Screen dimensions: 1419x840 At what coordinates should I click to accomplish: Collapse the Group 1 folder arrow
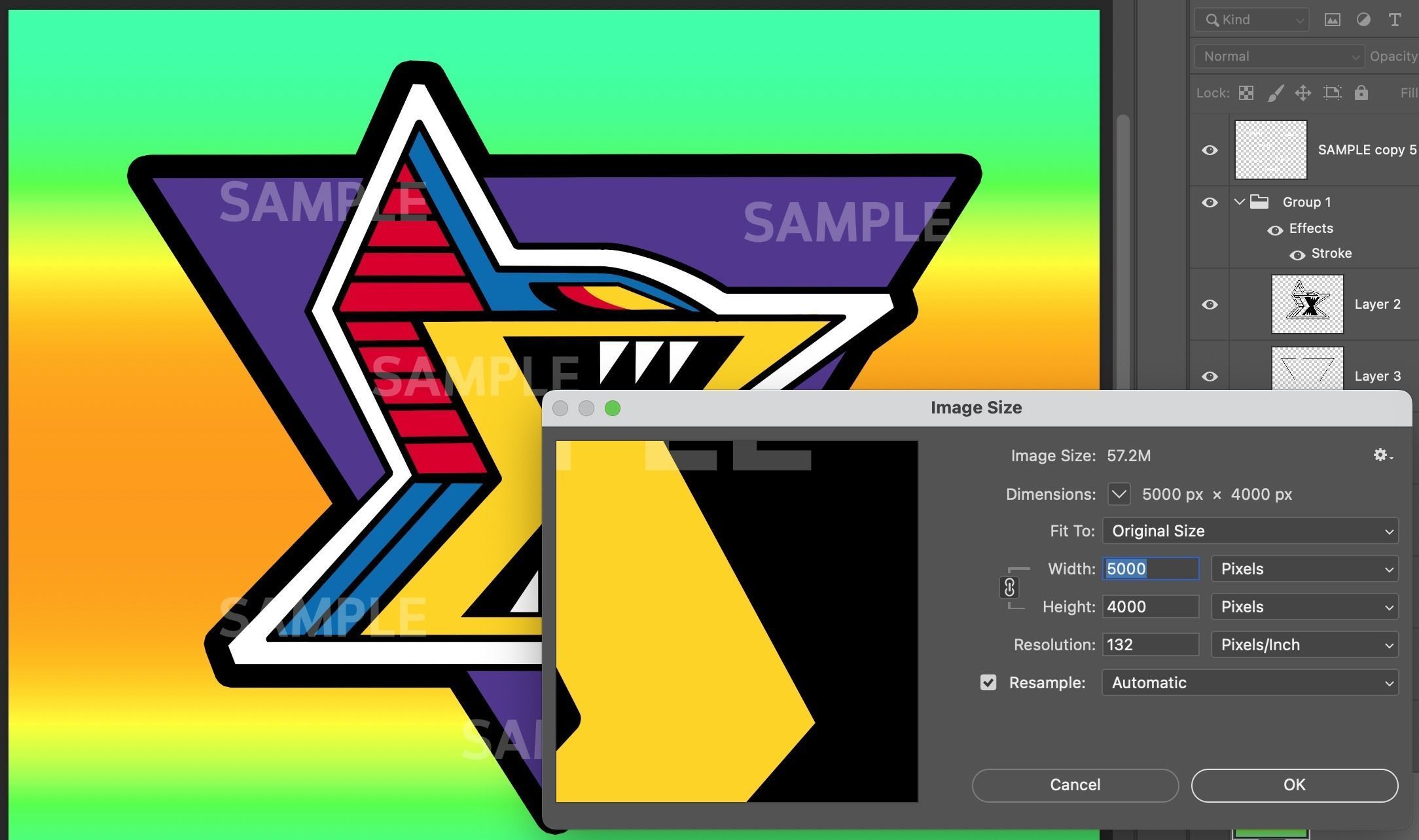pos(1239,202)
